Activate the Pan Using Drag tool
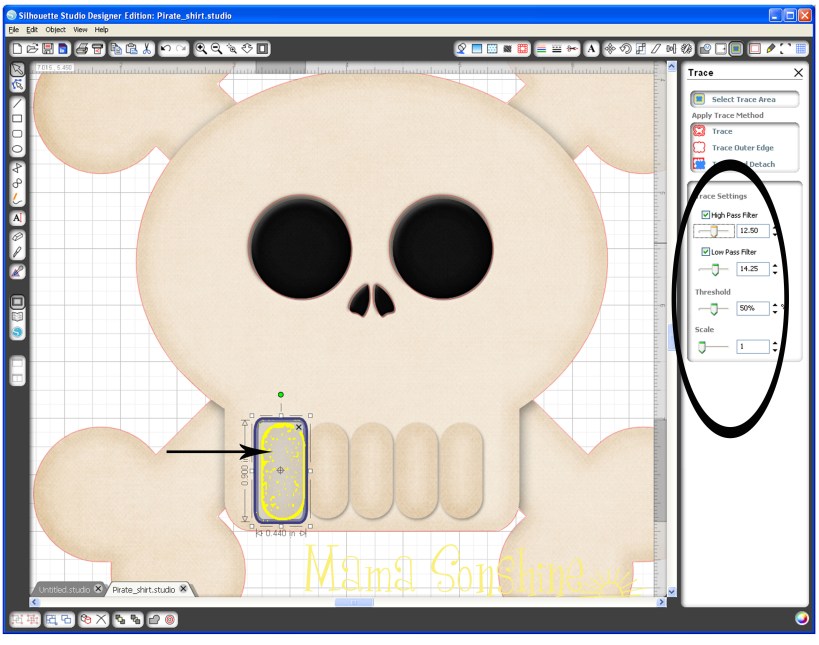This screenshot has height=645, width=819. point(247,47)
